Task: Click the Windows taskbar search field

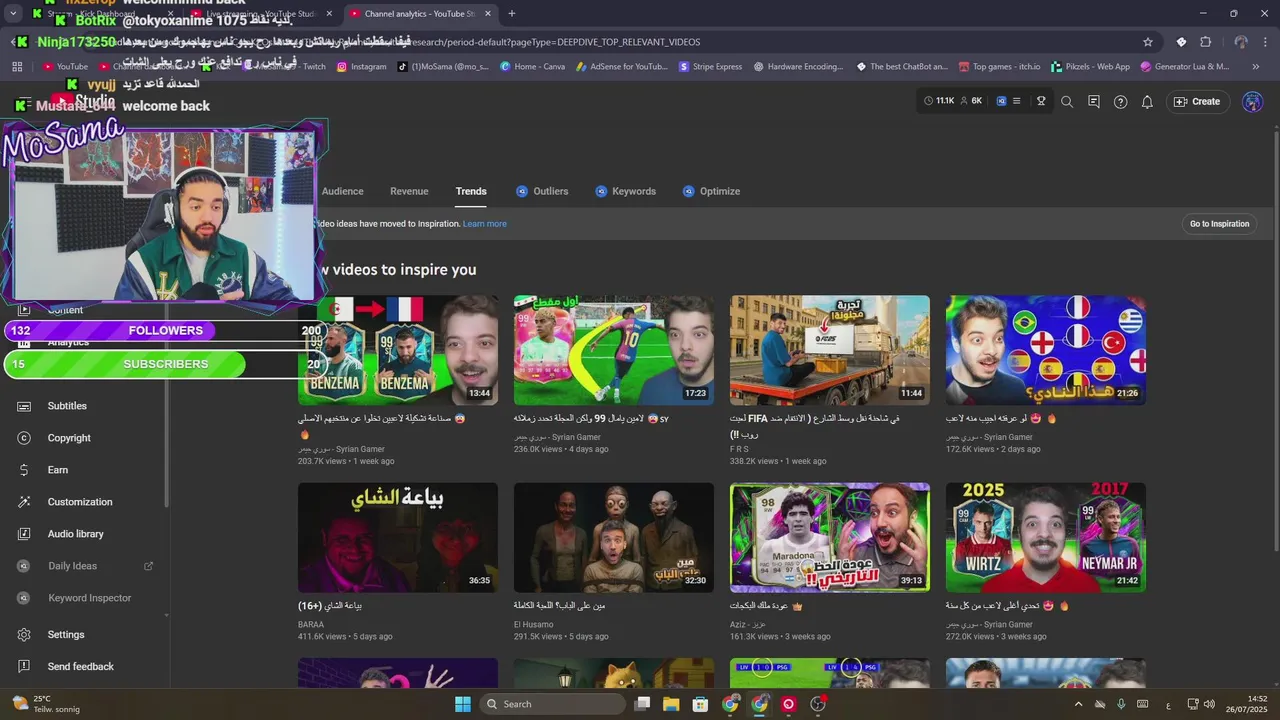Action: pos(553,704)
